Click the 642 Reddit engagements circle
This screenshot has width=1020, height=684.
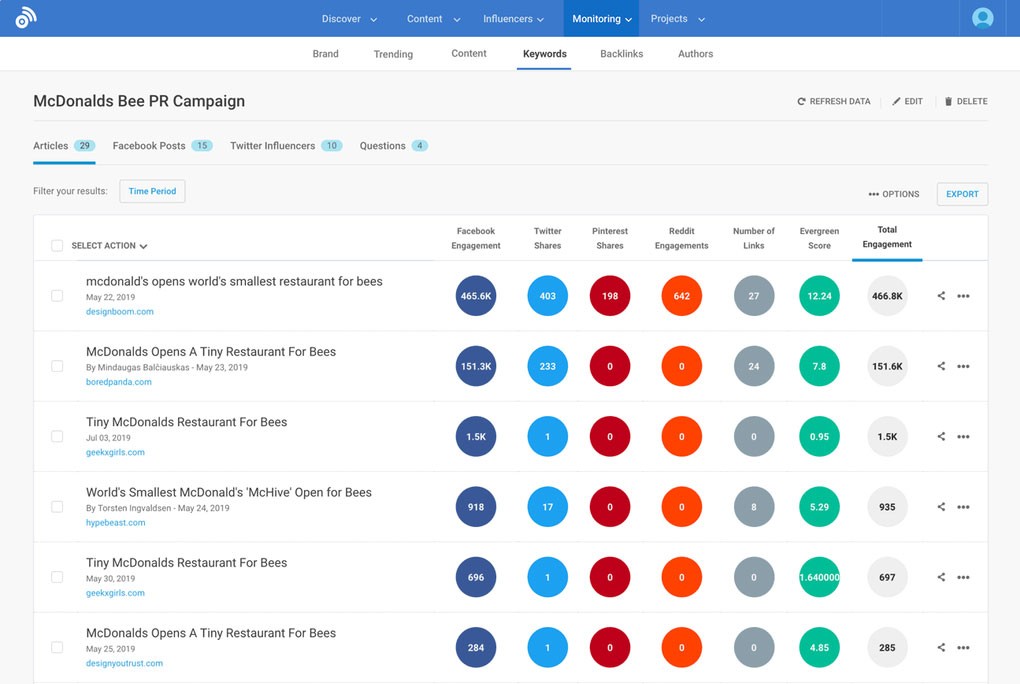click(681, 296)
